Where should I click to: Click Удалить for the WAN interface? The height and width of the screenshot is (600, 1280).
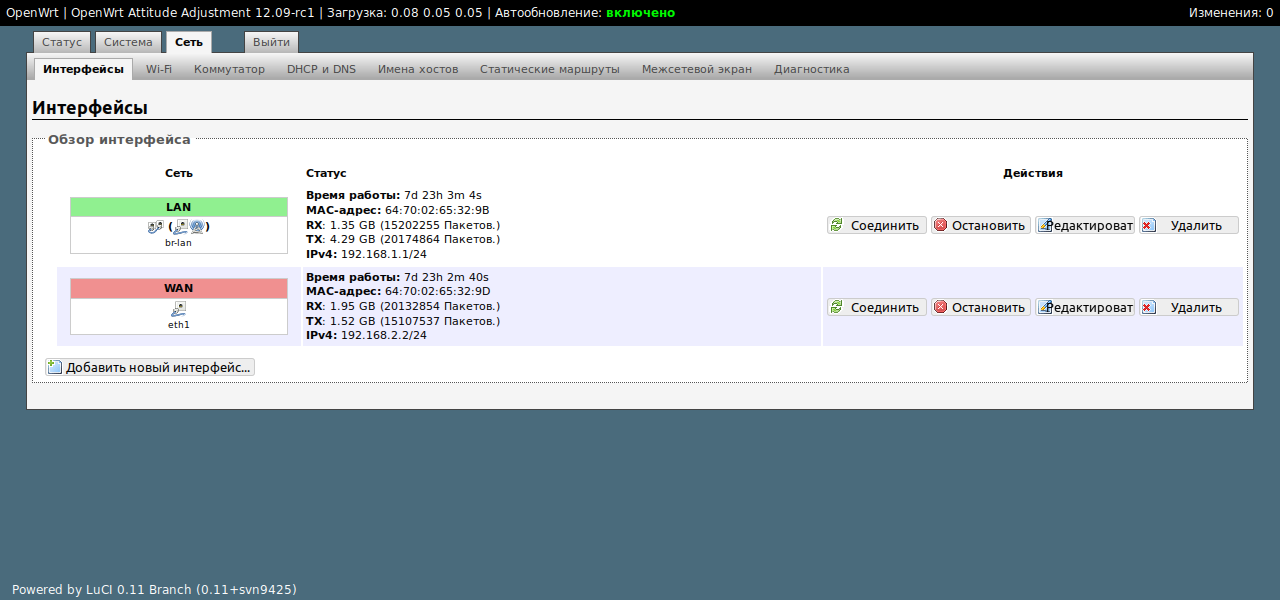coord(1189,307)
